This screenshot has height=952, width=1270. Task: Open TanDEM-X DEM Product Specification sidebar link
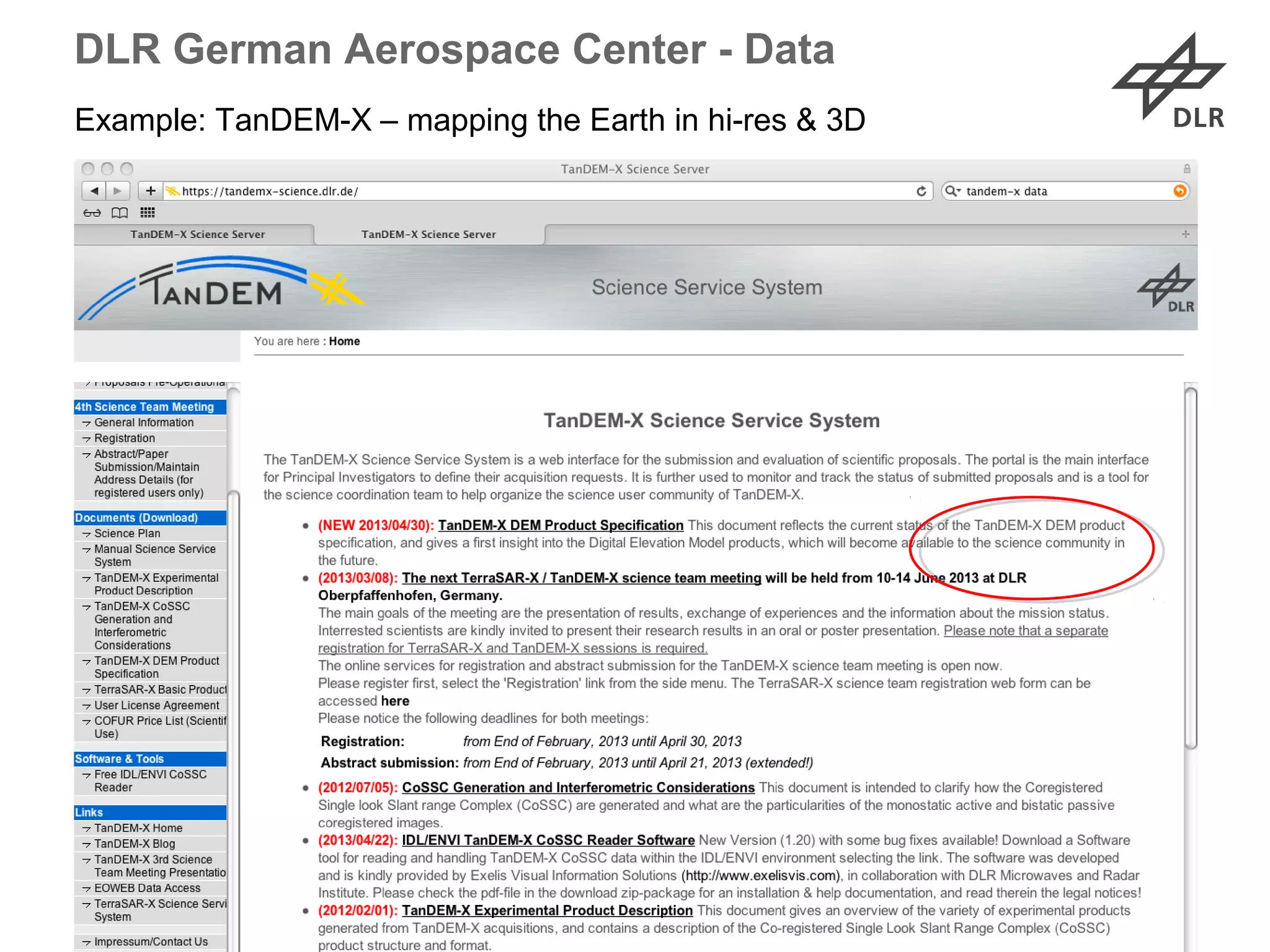(156, 668)
